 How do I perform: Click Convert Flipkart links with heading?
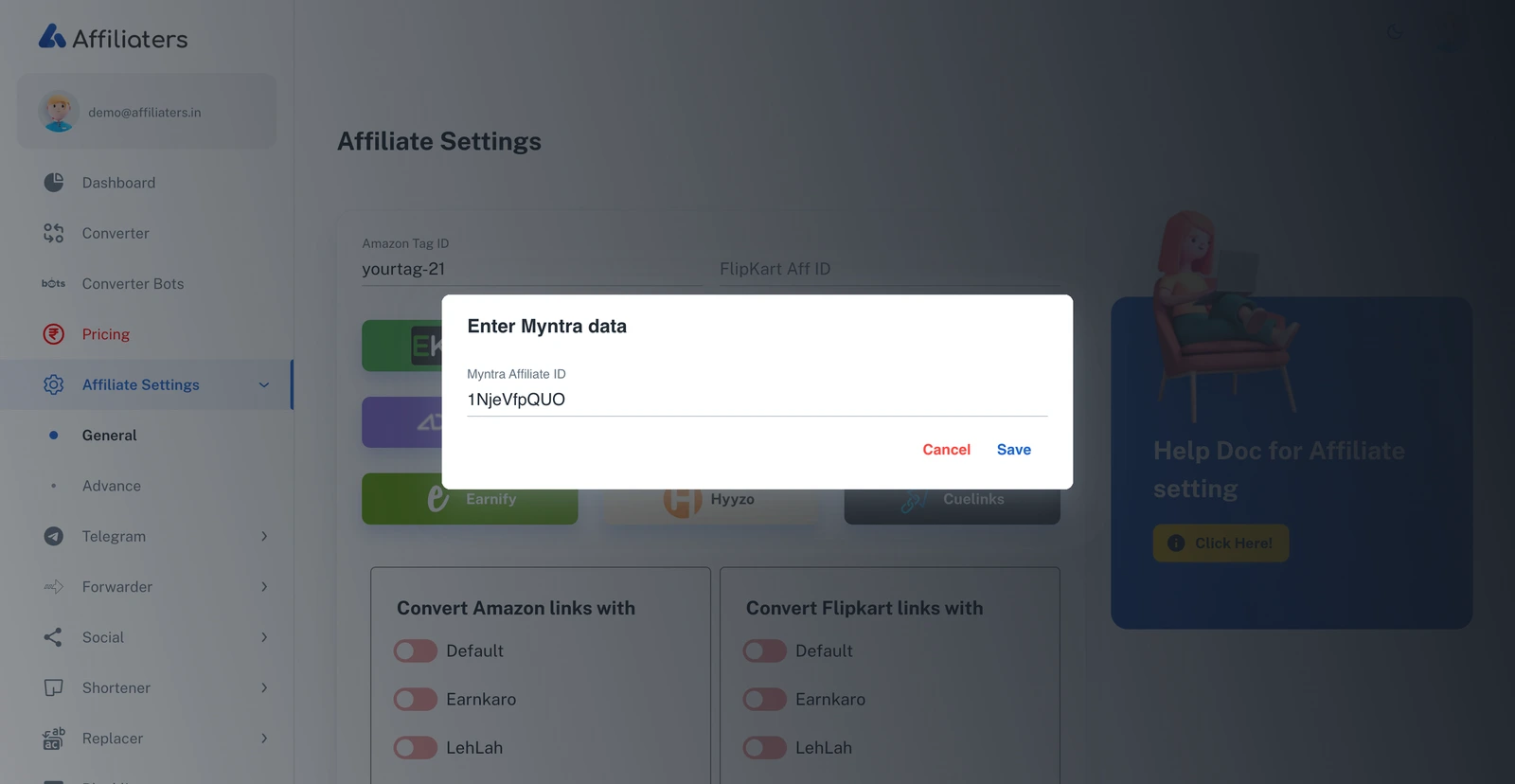[864, 608]
